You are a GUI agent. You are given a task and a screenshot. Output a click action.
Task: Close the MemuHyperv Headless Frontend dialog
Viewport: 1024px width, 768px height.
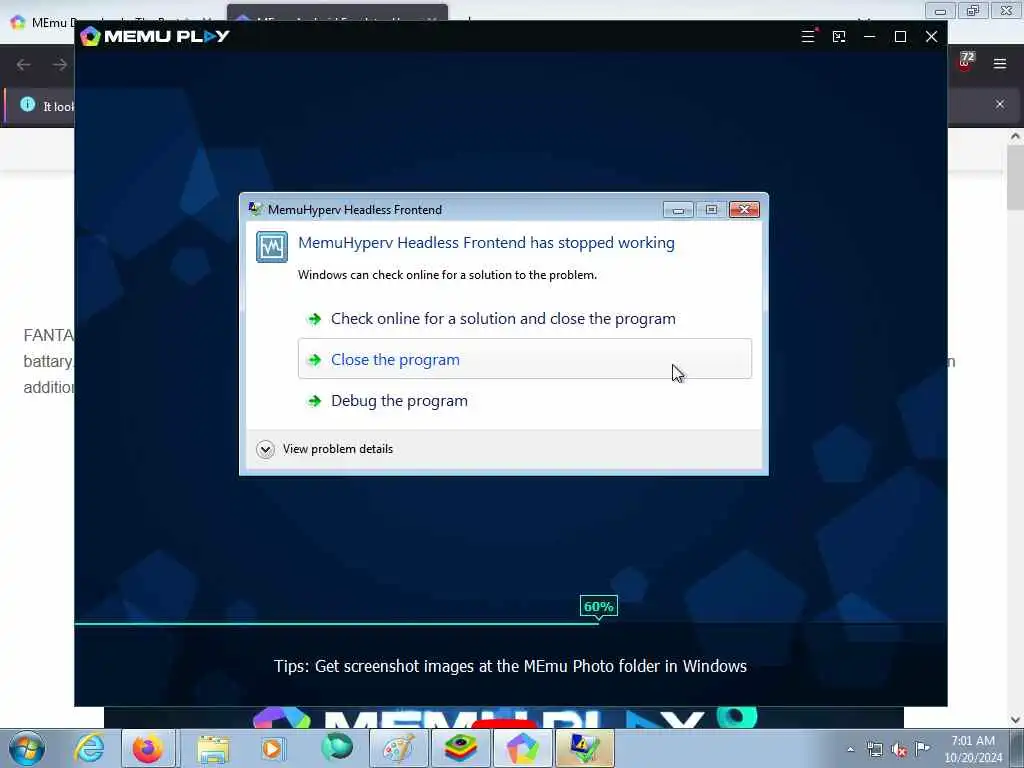(744, 209)
